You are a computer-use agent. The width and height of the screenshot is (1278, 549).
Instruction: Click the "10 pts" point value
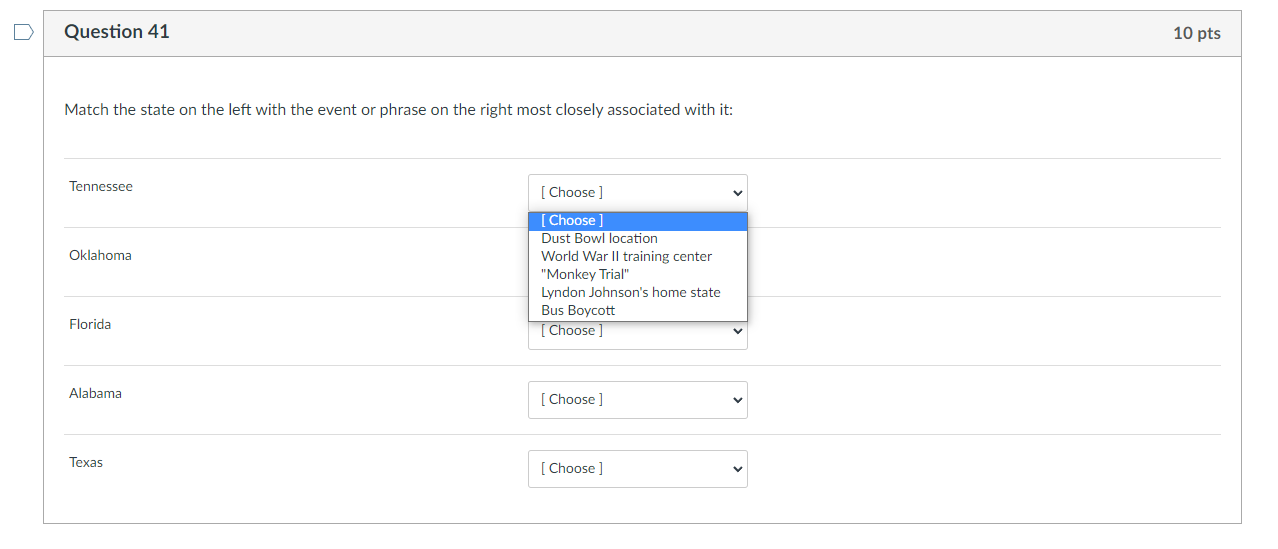pyautogui.click(x=1196, y=33)
